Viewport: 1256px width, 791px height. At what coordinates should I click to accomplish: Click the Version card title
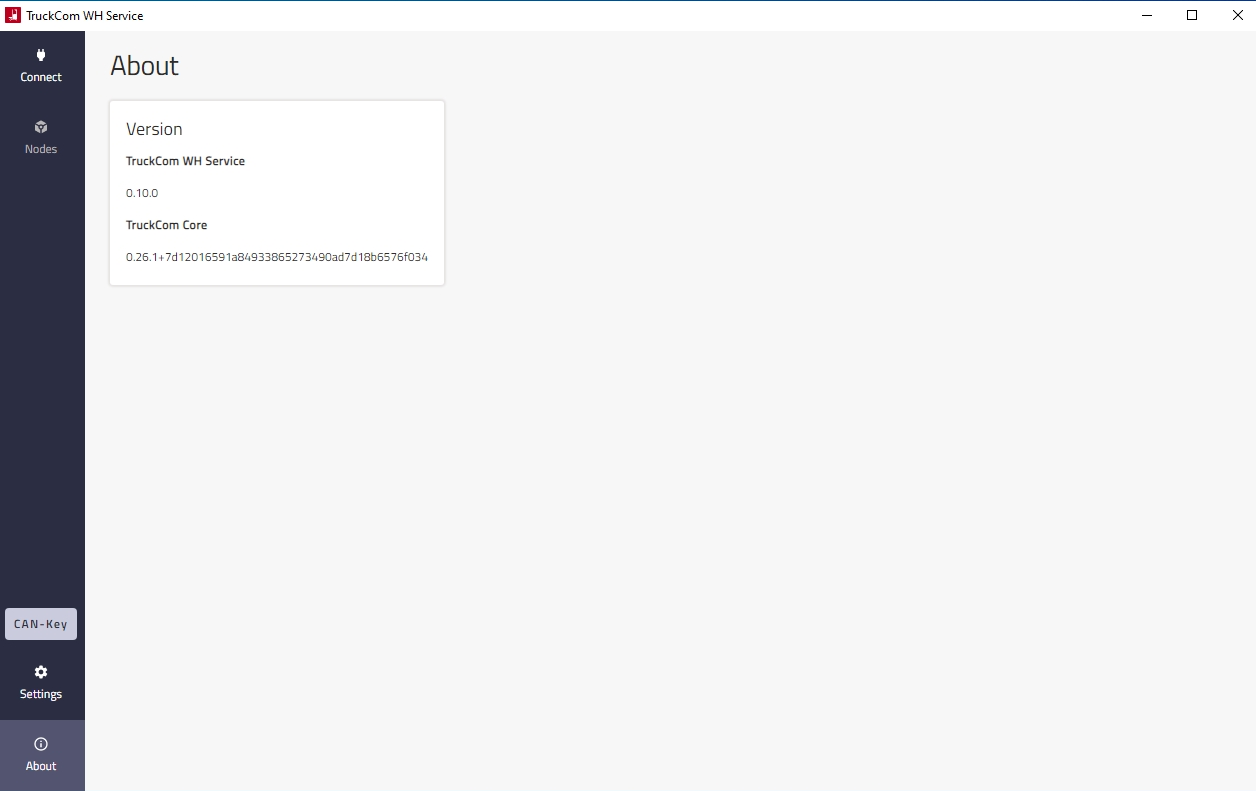(x=154, y=129)
